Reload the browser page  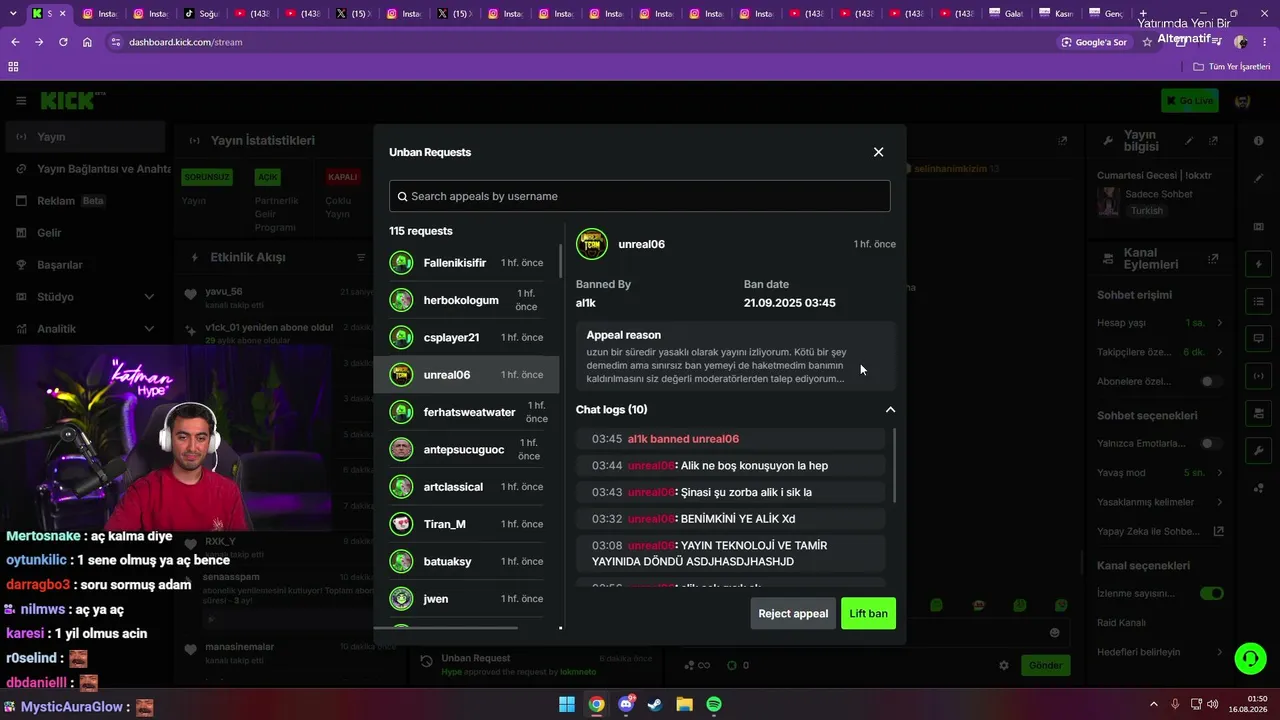coord(63,42)
